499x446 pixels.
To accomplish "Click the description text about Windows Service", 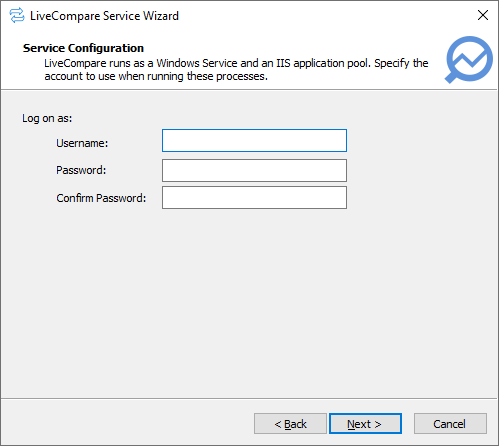I will click(x=236, y=70).
